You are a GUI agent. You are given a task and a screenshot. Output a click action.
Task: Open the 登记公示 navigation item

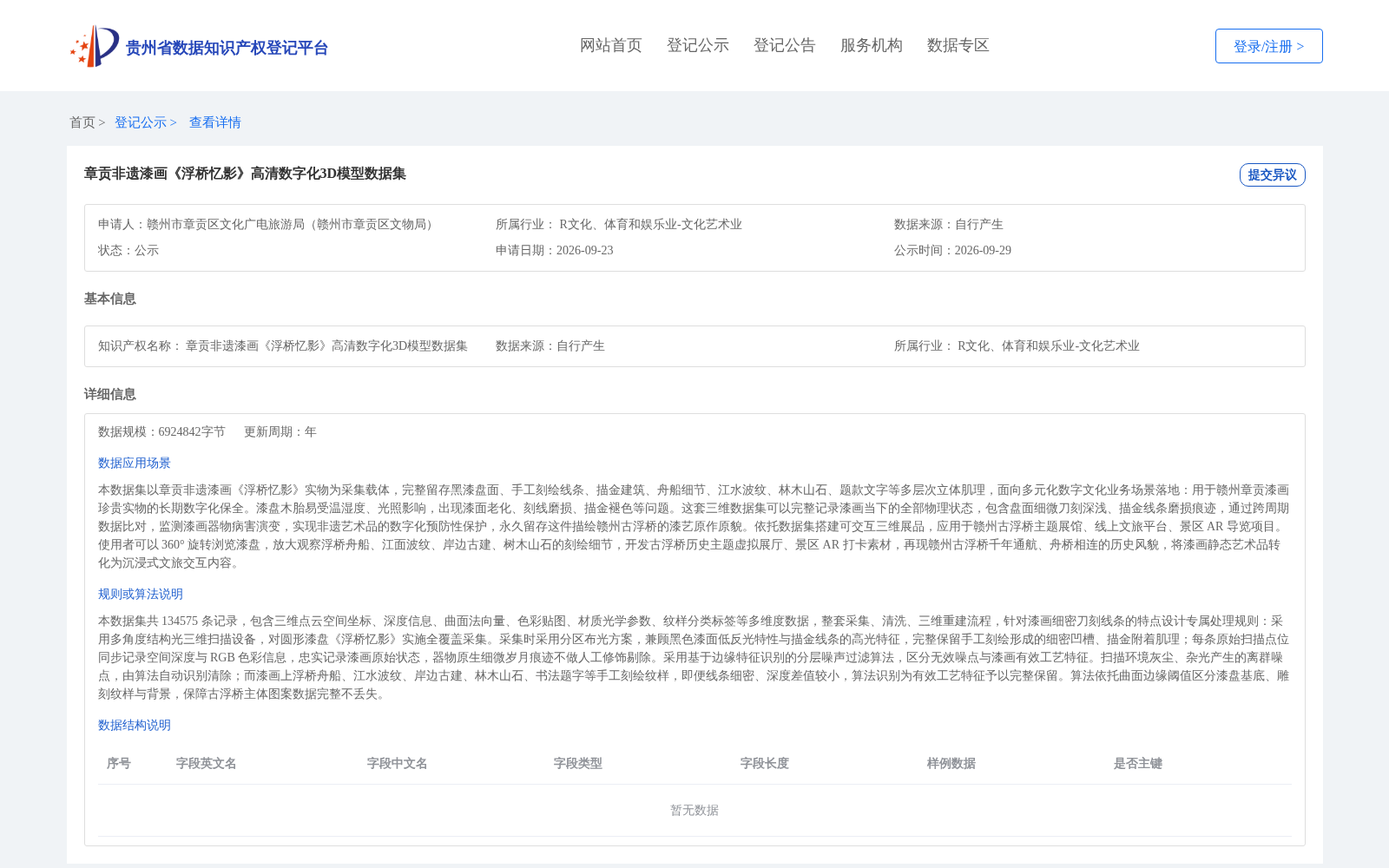pyautogui.click(x=698, y=45)
